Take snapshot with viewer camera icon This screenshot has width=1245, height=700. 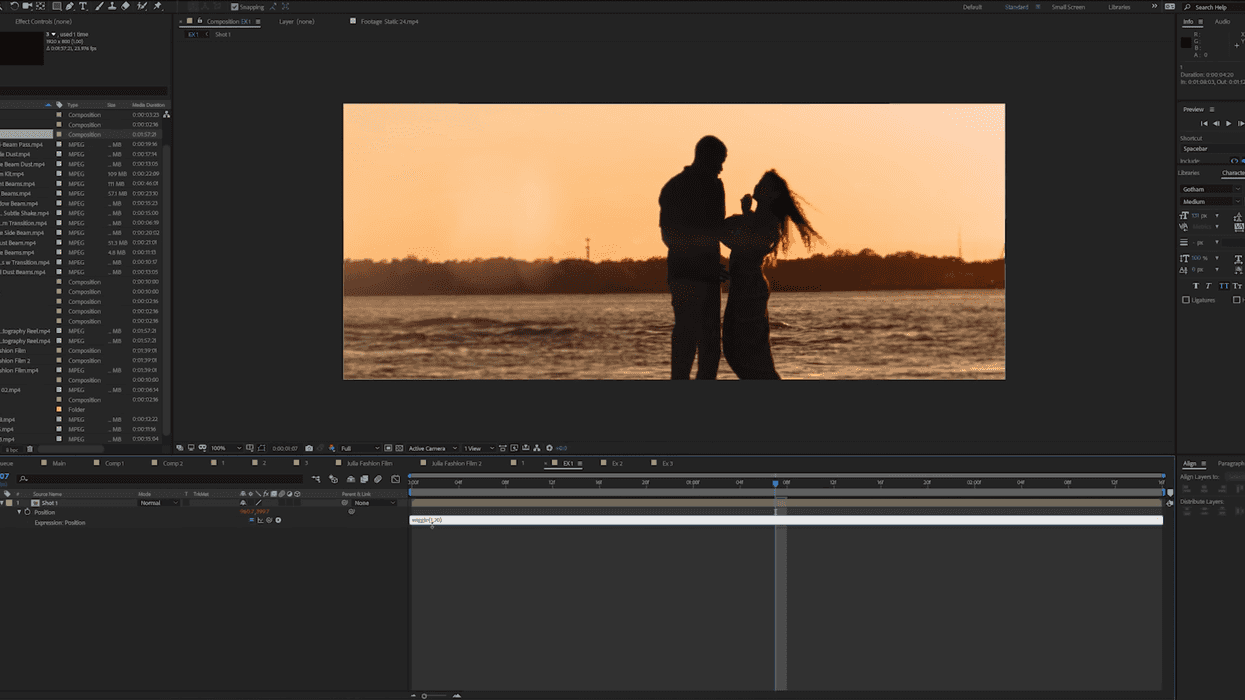click(309, 448)
